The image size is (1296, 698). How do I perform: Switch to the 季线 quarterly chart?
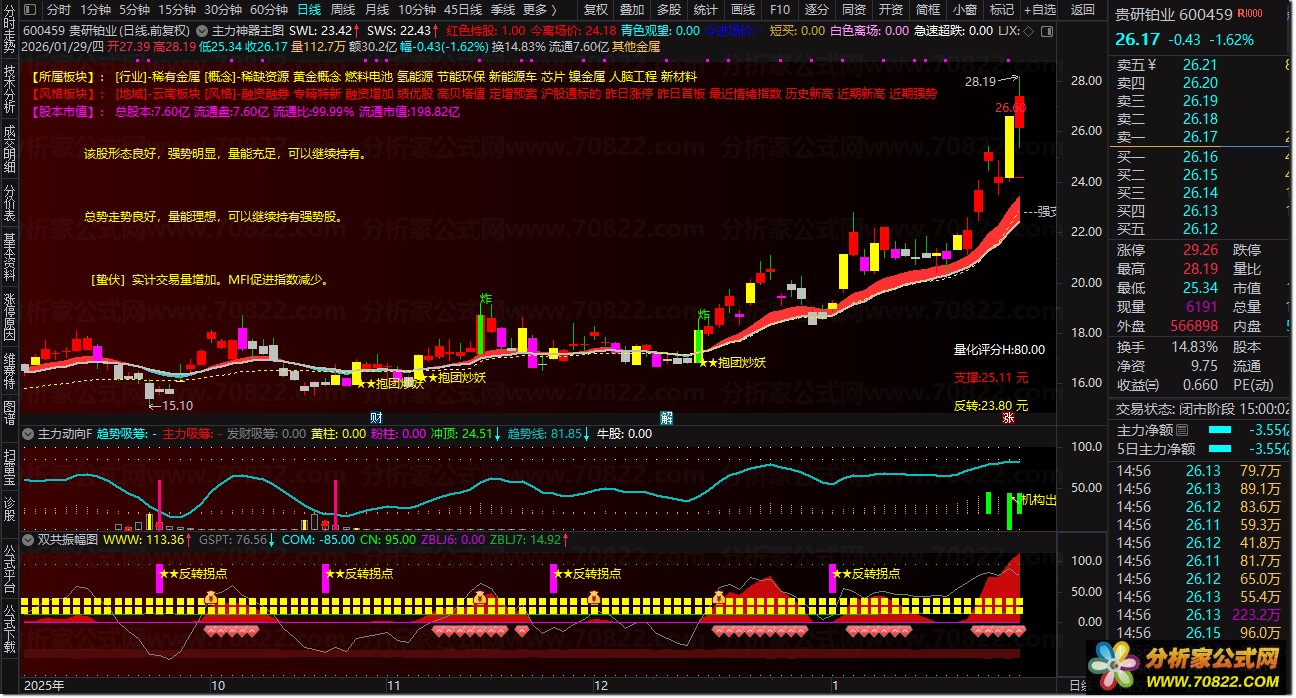pyautogui.click(x=502, y=9)
